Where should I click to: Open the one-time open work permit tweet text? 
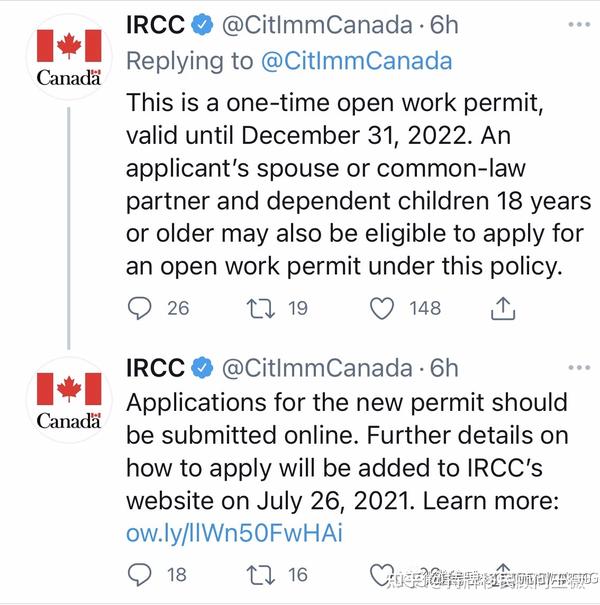[x=358, y=184]
